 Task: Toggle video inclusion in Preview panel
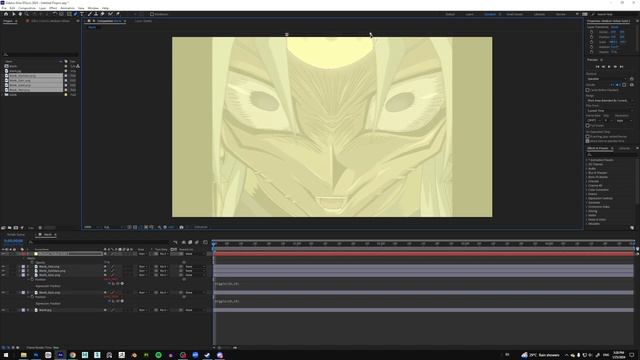point(612,84)
